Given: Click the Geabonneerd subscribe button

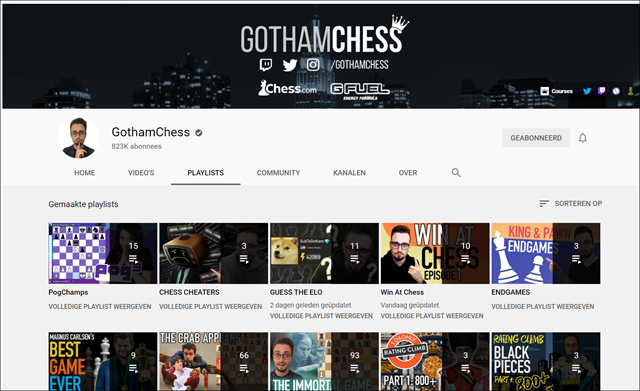Looking at the screenshot, I should point(536,138).
